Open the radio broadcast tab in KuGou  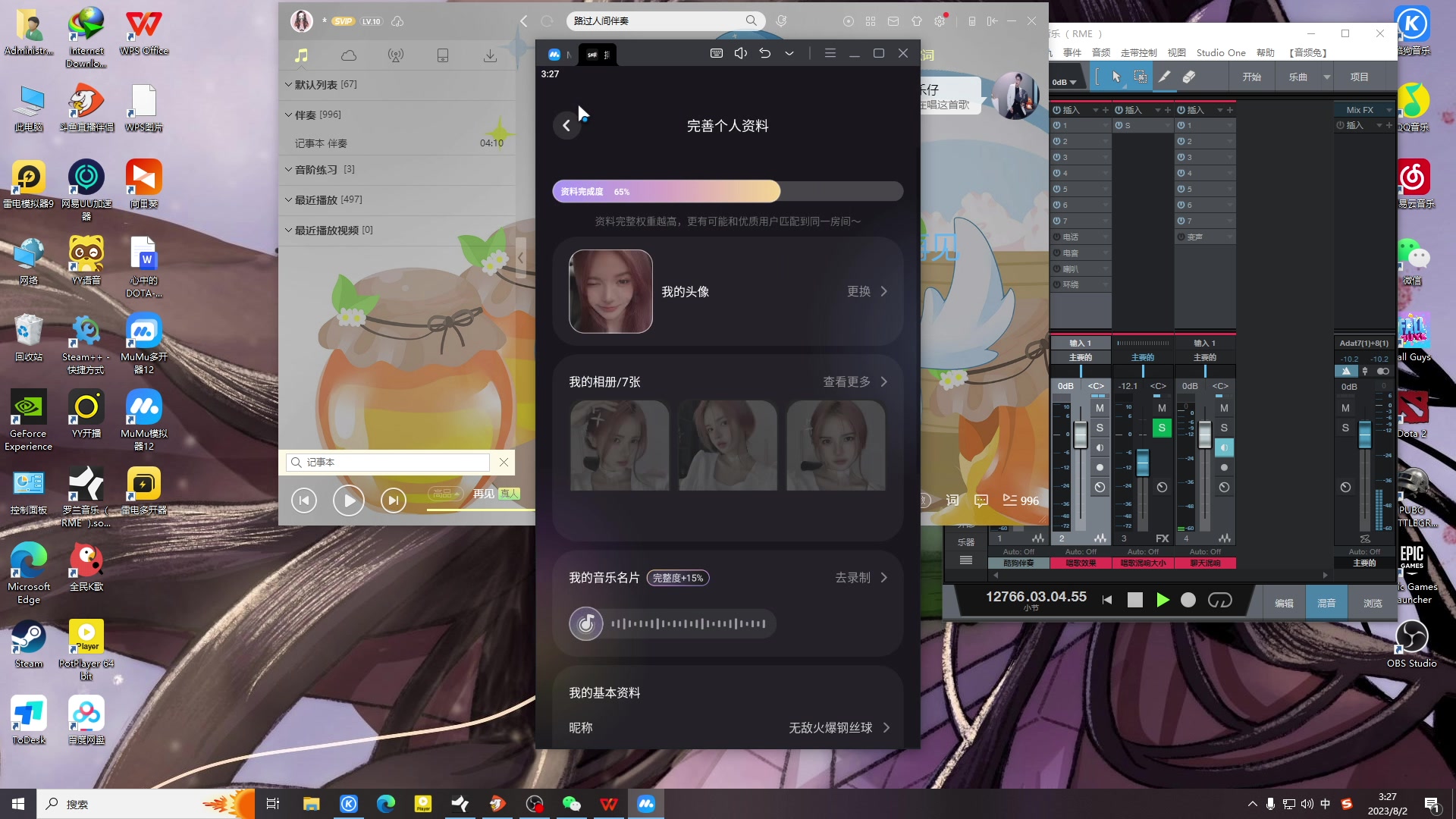coord(396,55)
